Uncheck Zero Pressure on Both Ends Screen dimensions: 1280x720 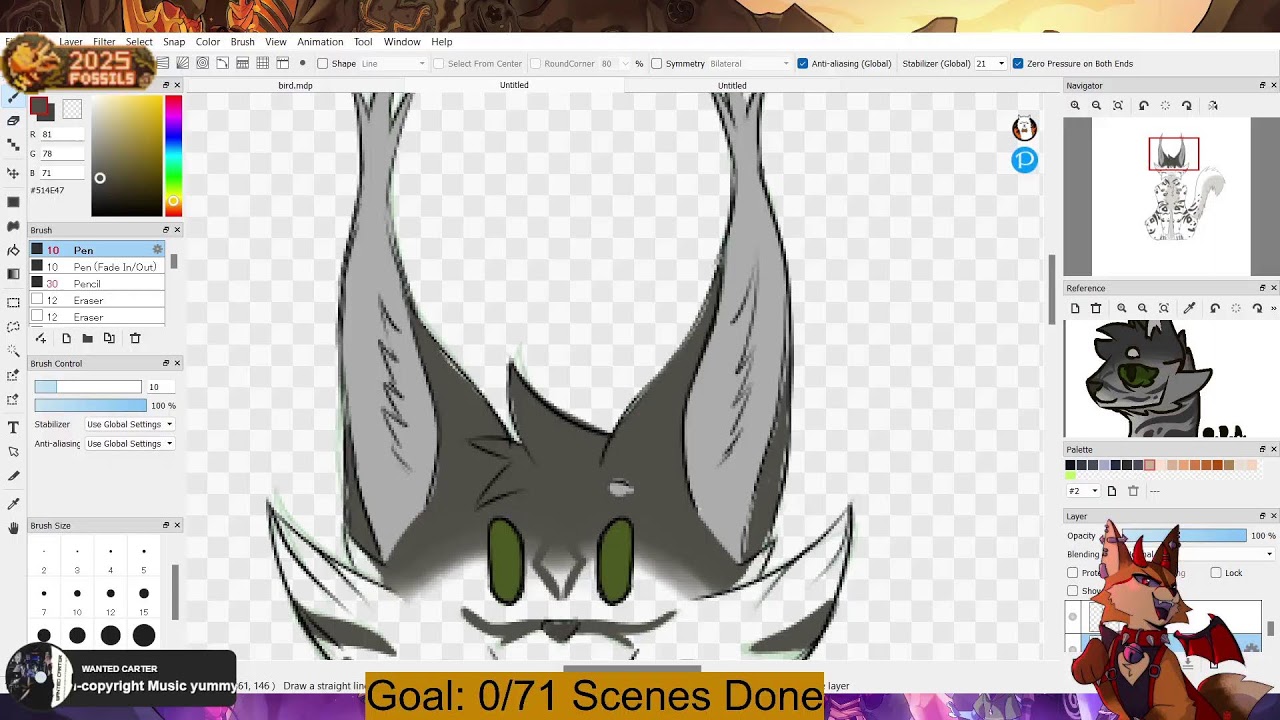coord(1018,64)
